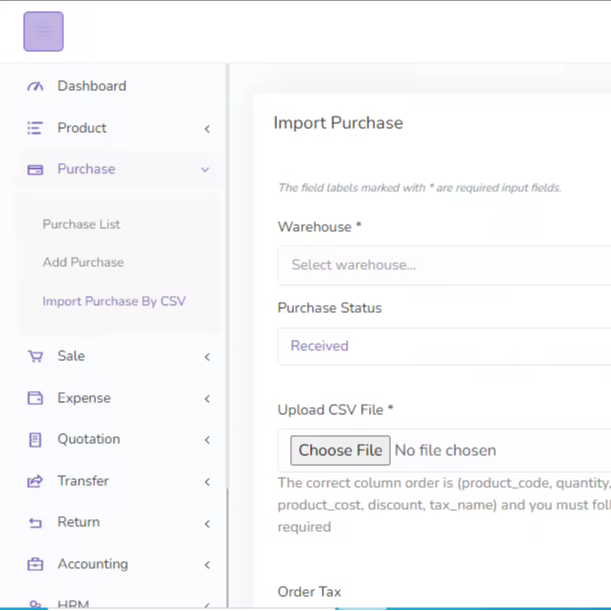Click the hamburger menu toggle button
The height and width of the screenshot is (611, 611).
43,32
